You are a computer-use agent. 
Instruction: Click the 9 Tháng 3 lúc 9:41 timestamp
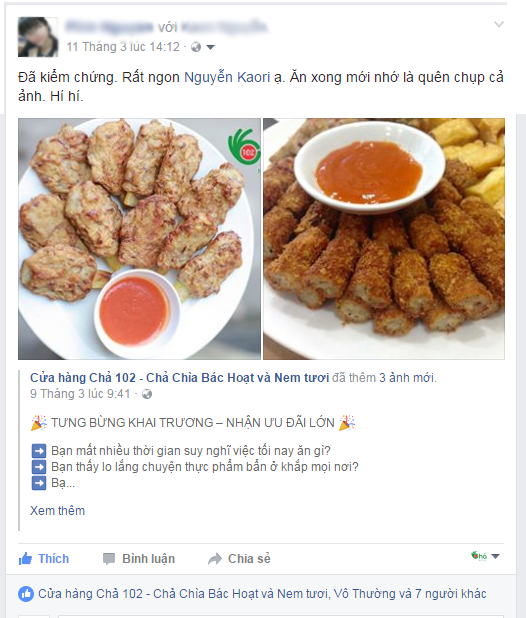(x=80, y=394)
